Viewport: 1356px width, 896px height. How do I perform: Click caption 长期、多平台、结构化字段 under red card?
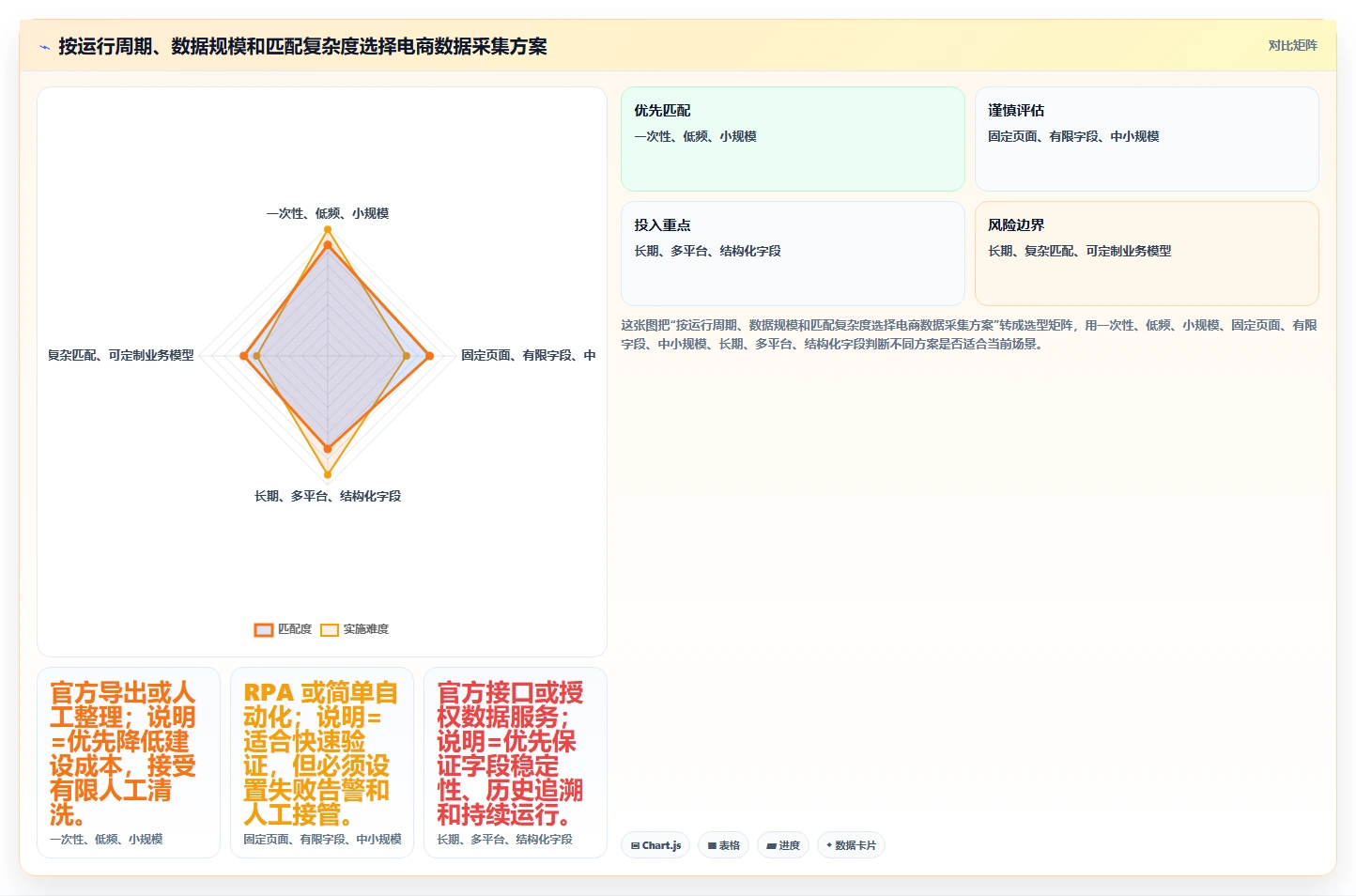(x=504, y=840)
